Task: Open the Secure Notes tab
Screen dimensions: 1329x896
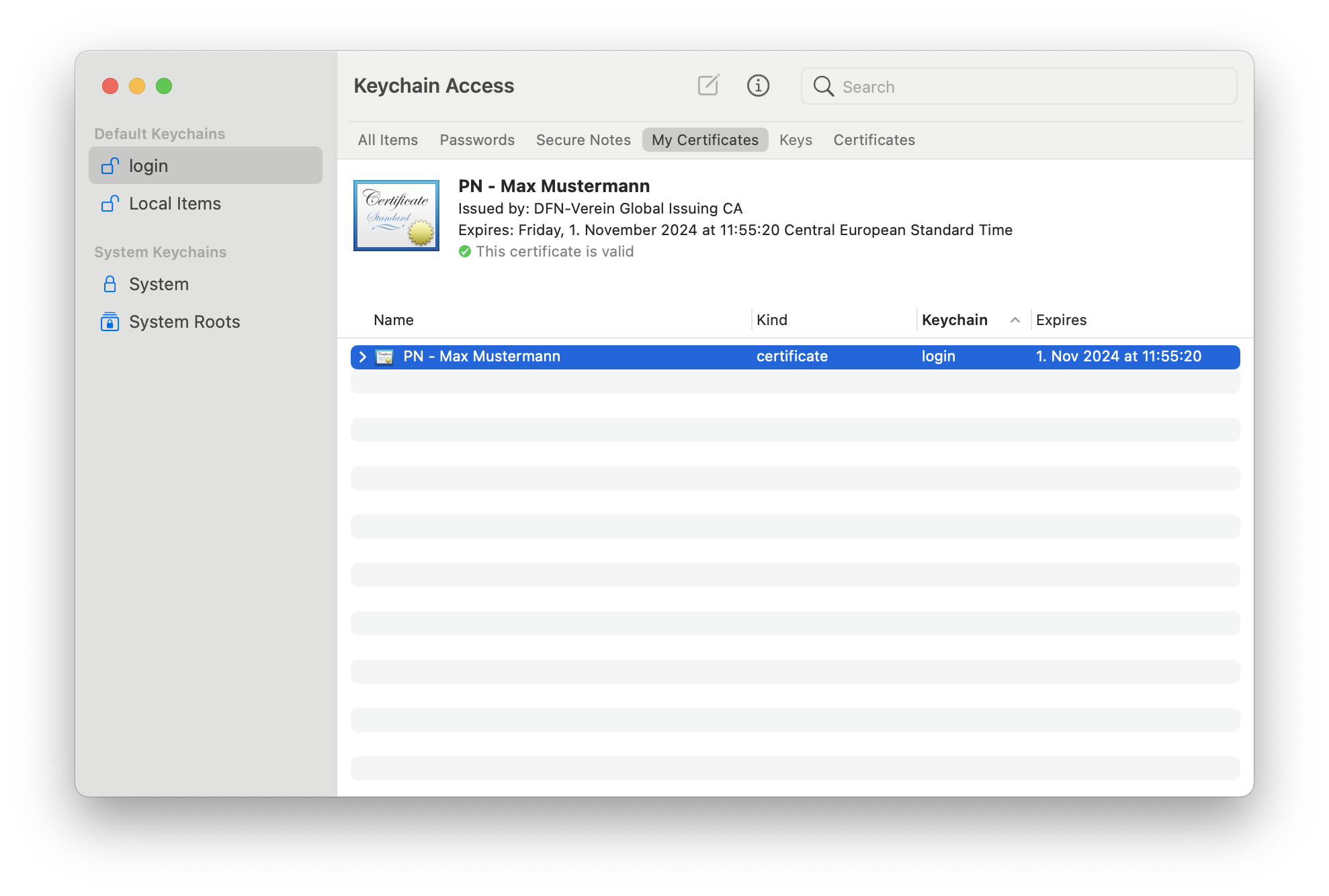Action: [x=583, y=140]
